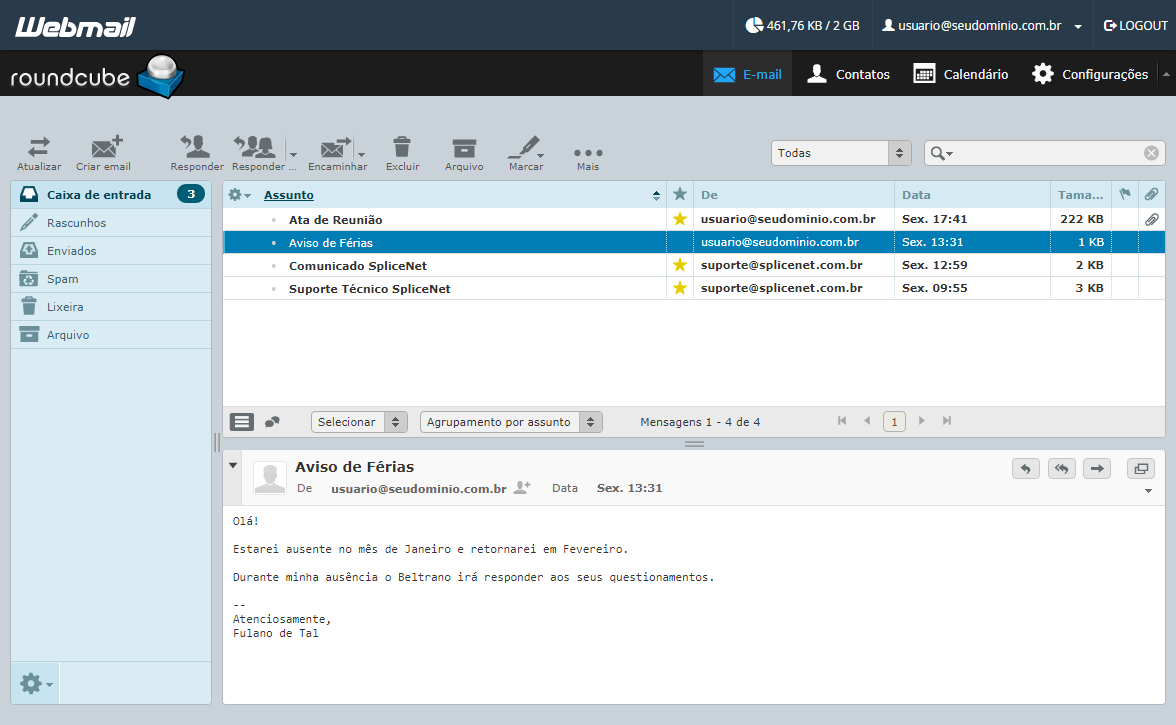1176x725 pixels.
Task: Open the Arquivo folder in sidebar
Action: coord(111,334)
